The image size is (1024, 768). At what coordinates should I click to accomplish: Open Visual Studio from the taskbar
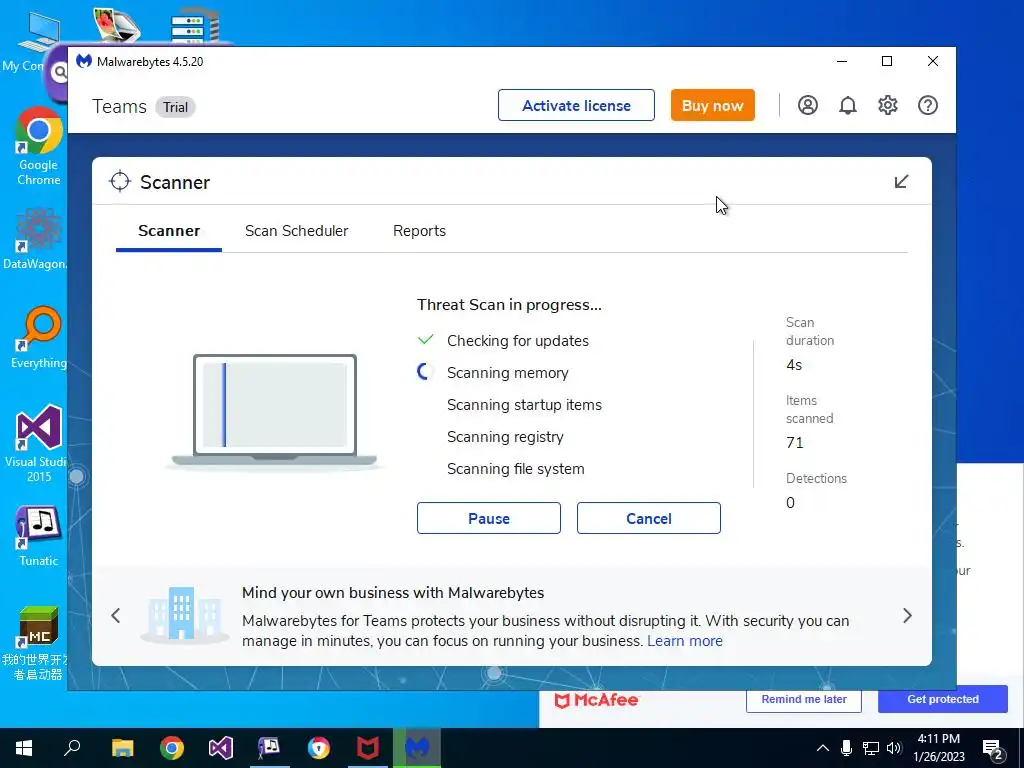(x=221, y=748)
